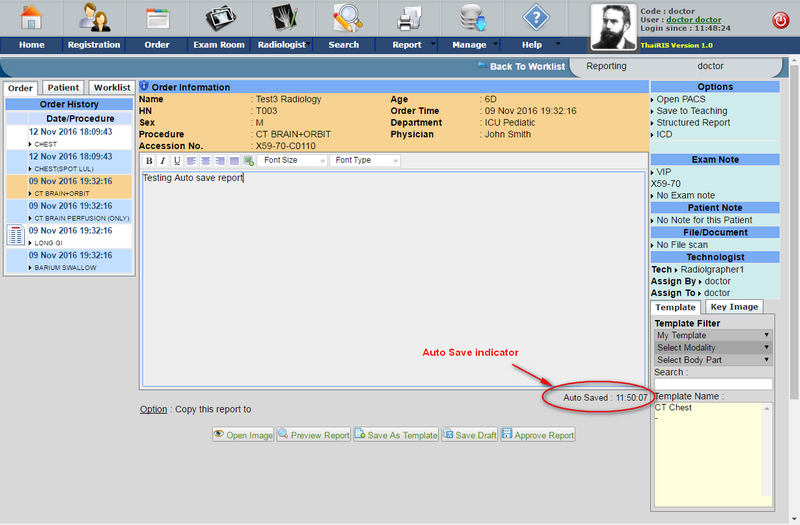Screen dimensions: 800x525
Task: Open the report icon beside LONG GI
Action: (16, 235)
